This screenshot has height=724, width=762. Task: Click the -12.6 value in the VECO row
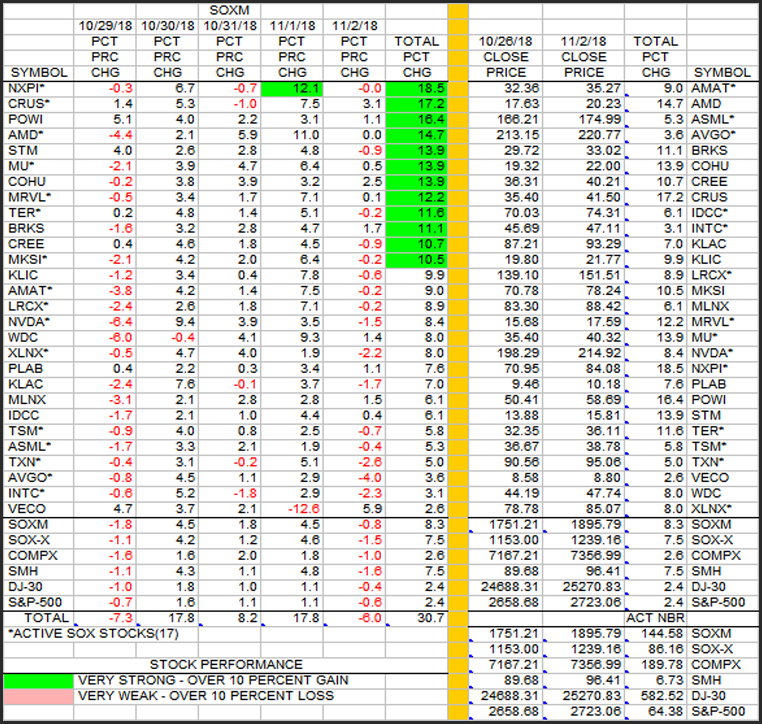tap(304, 509)
